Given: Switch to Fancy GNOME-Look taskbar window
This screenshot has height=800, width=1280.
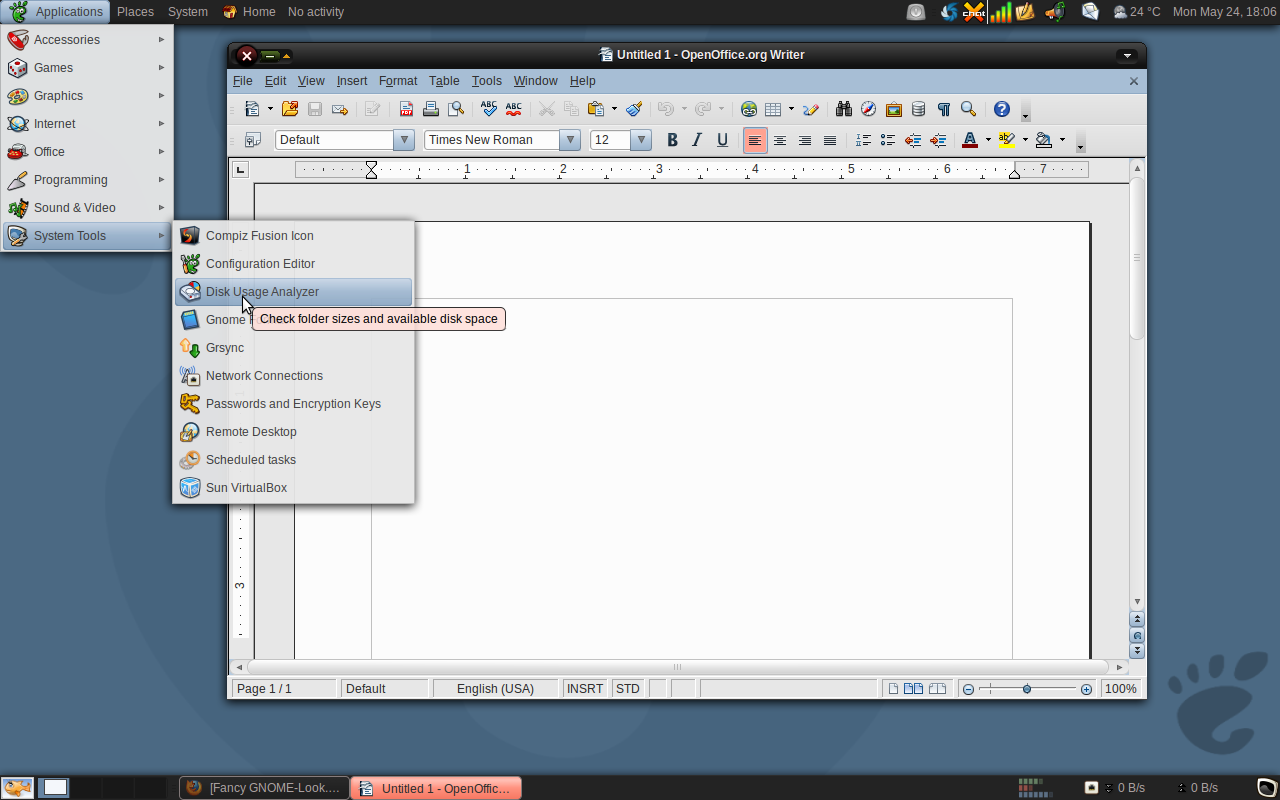Looking at the screenshot, I should click(x=265, y=788).
